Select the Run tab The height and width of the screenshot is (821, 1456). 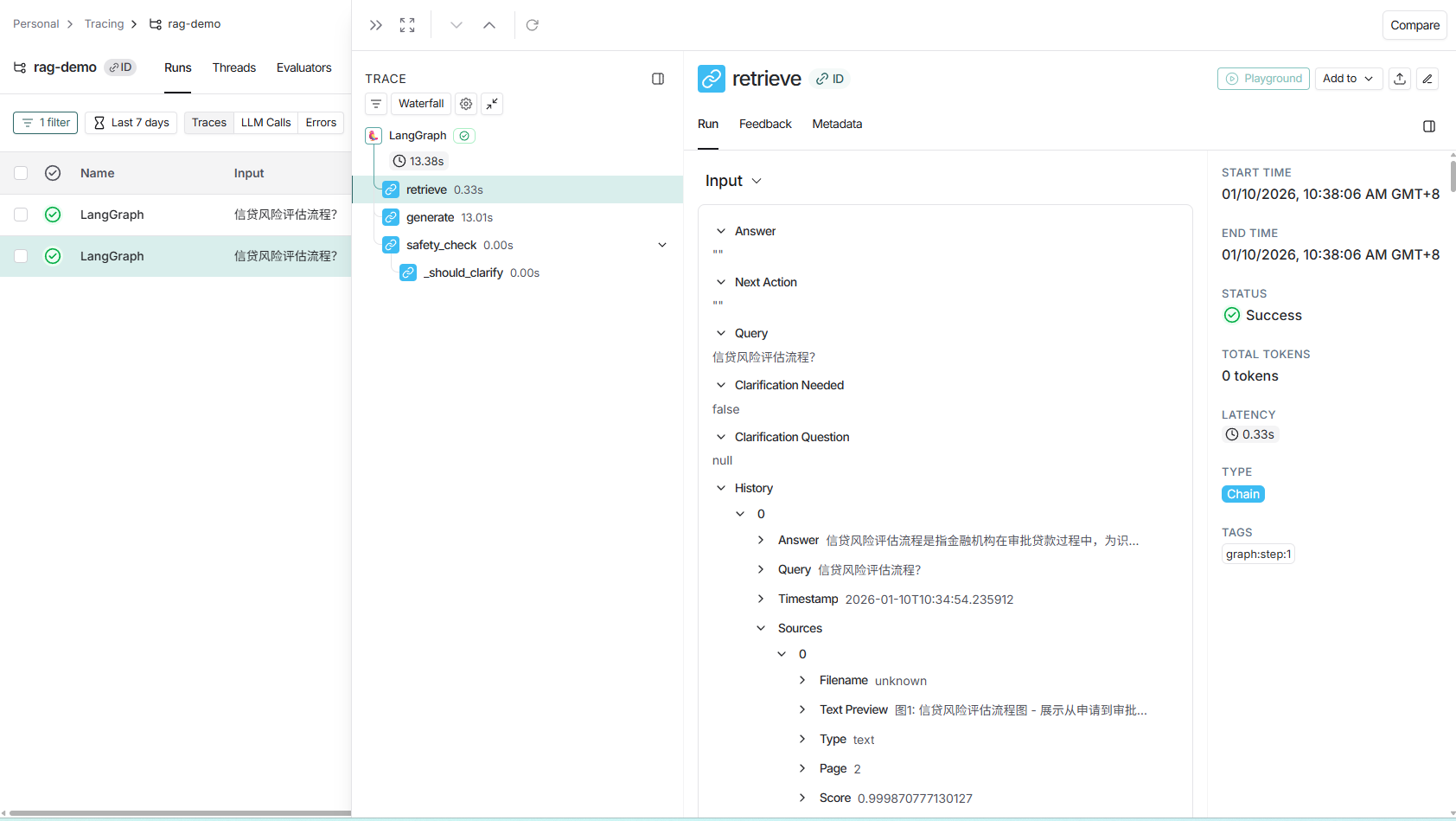(x=708, y=124)
